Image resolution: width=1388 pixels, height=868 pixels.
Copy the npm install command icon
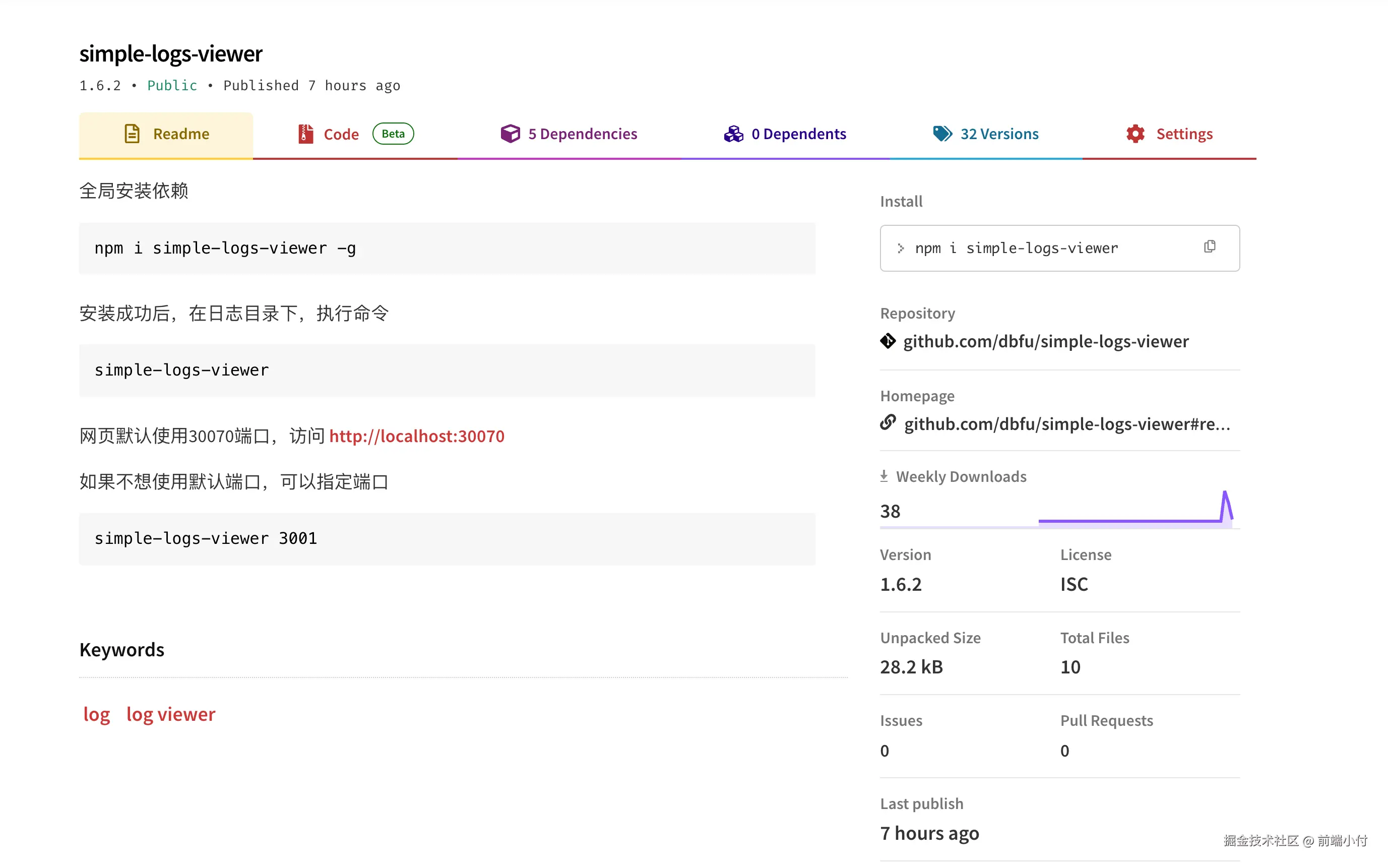[x=1210, y=247]
